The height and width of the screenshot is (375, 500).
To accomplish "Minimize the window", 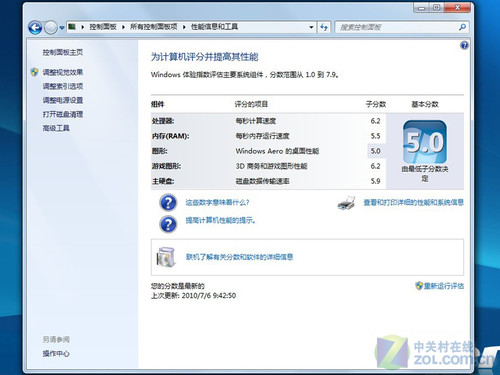I will [422, 8].
